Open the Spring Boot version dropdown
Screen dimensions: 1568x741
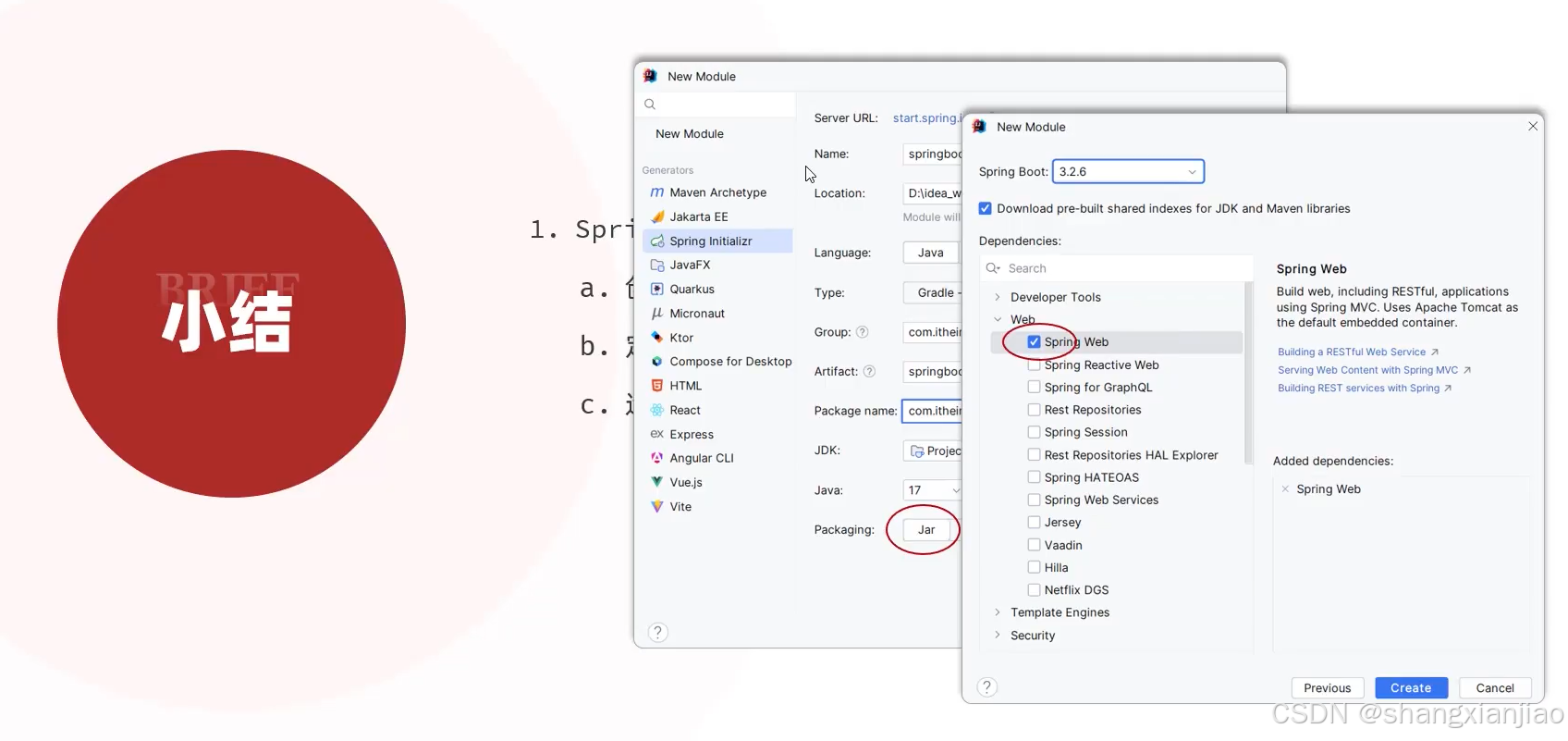tap(1128, 172)
